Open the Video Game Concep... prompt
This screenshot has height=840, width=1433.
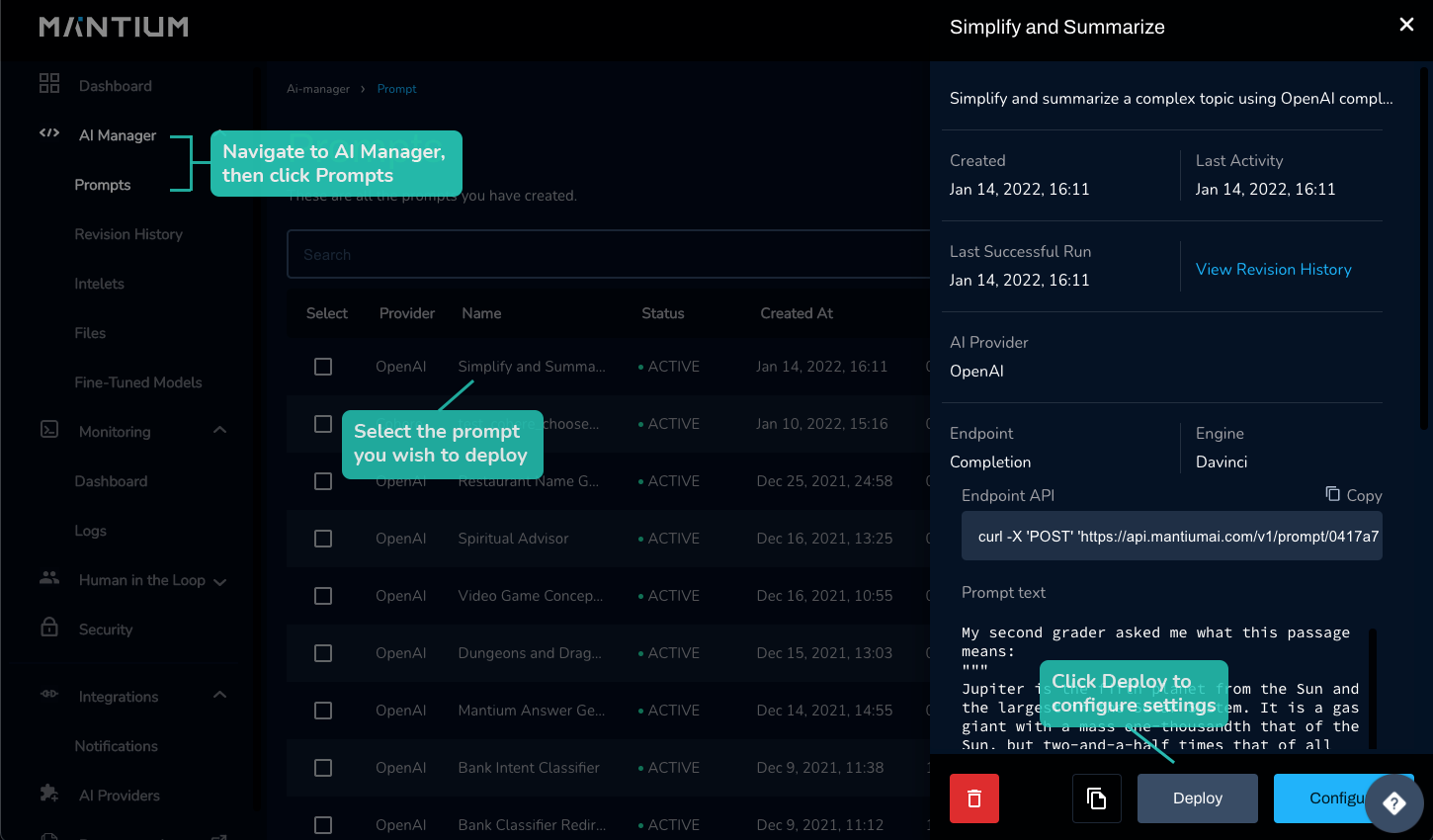click(x=531, y=596)
